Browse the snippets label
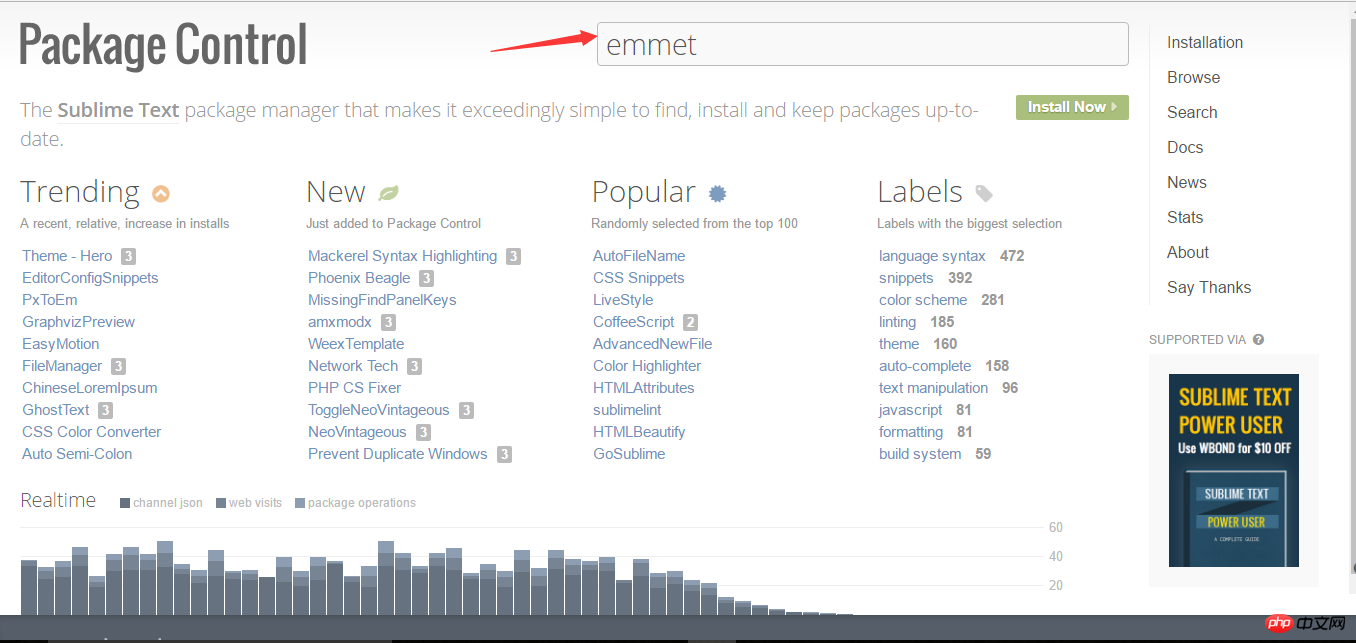This screenshot has width=1356, height=643. pyautogui.click(x=906, y=278)
